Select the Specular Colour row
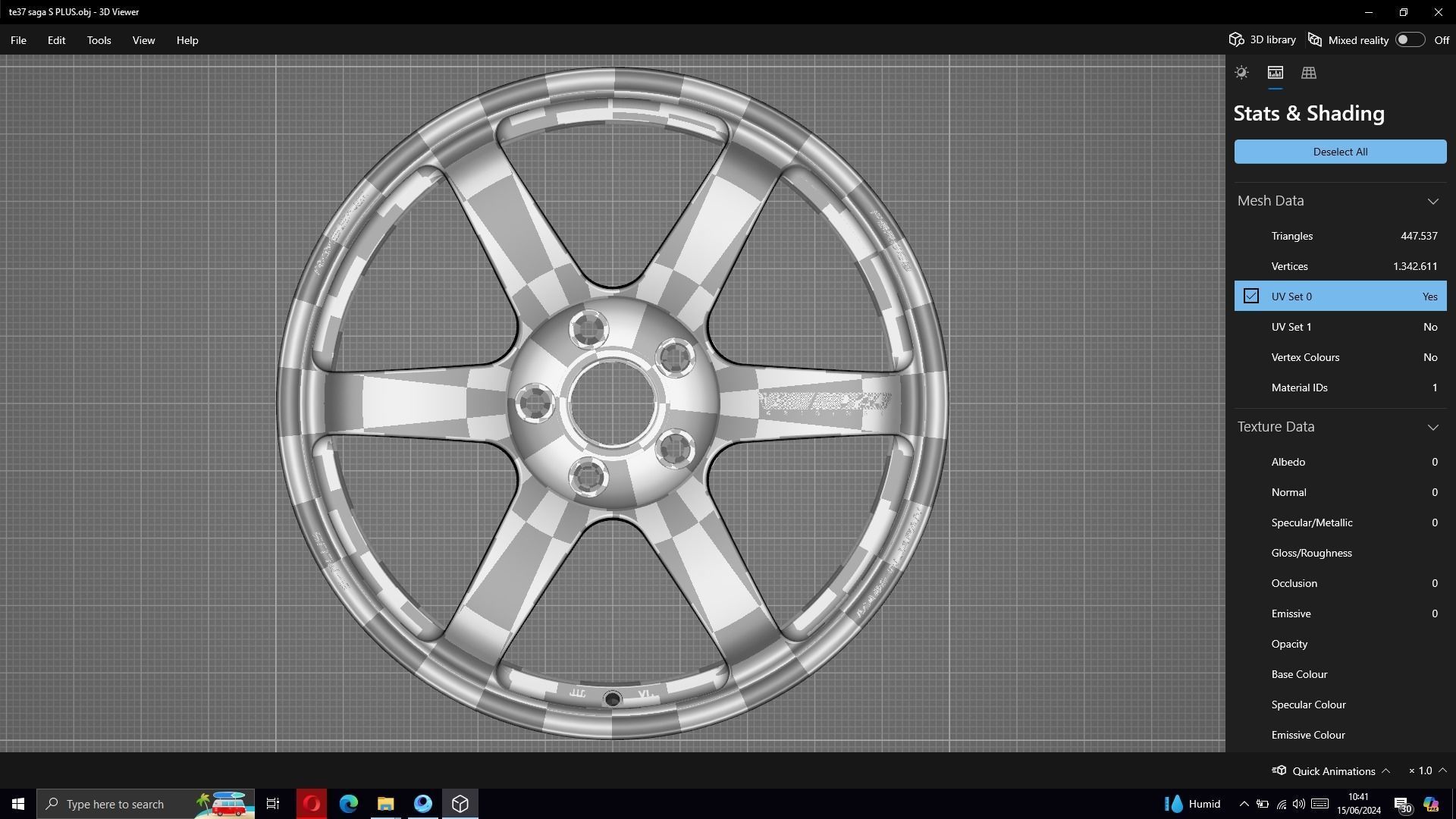This screenshot has height=819, width=1456. [x=1340, y=704]
